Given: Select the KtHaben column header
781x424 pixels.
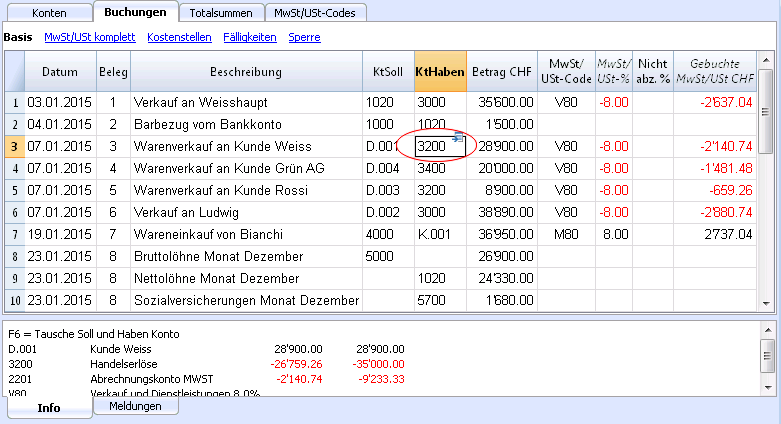Looking at the screenshot, I should pyautogui.click(x=440, y=71).
